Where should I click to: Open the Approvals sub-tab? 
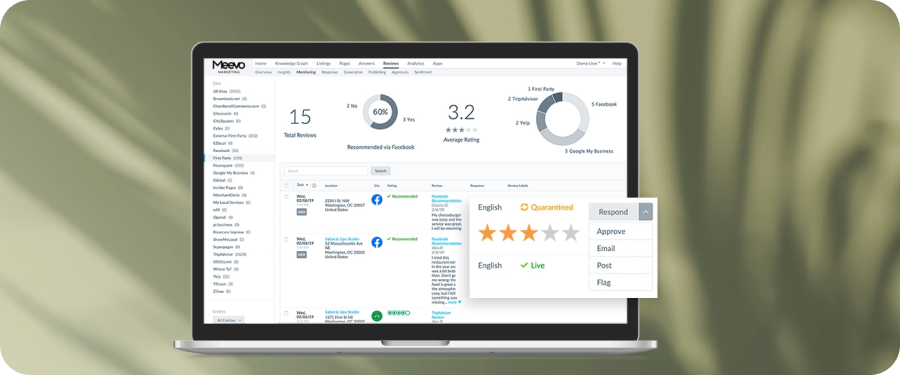tap(399, 72)
